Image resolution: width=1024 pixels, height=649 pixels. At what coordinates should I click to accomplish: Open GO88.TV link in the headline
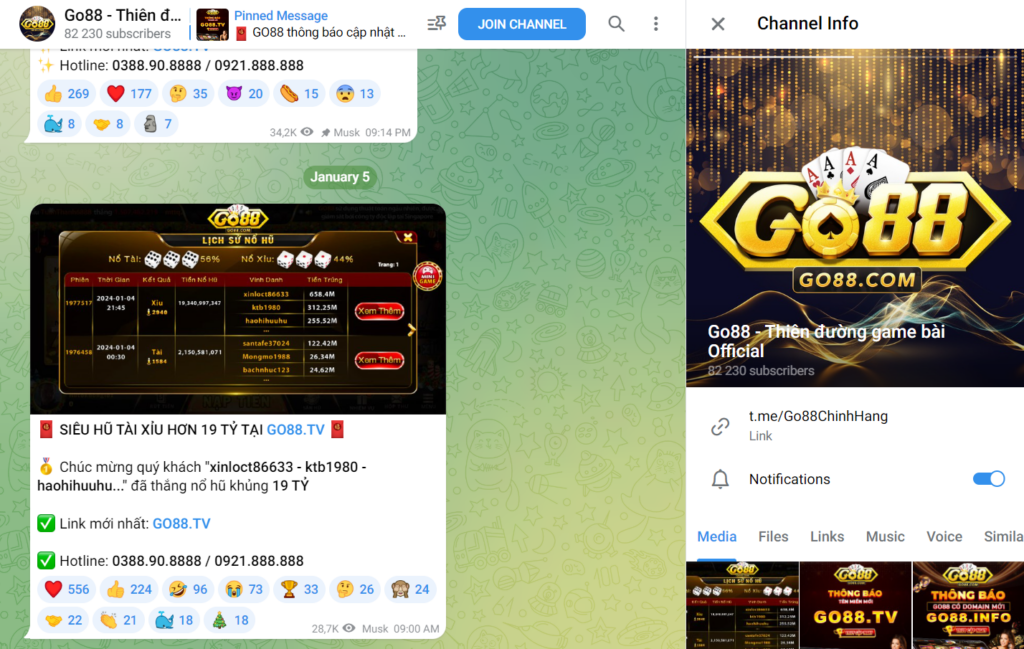point(295,430)
